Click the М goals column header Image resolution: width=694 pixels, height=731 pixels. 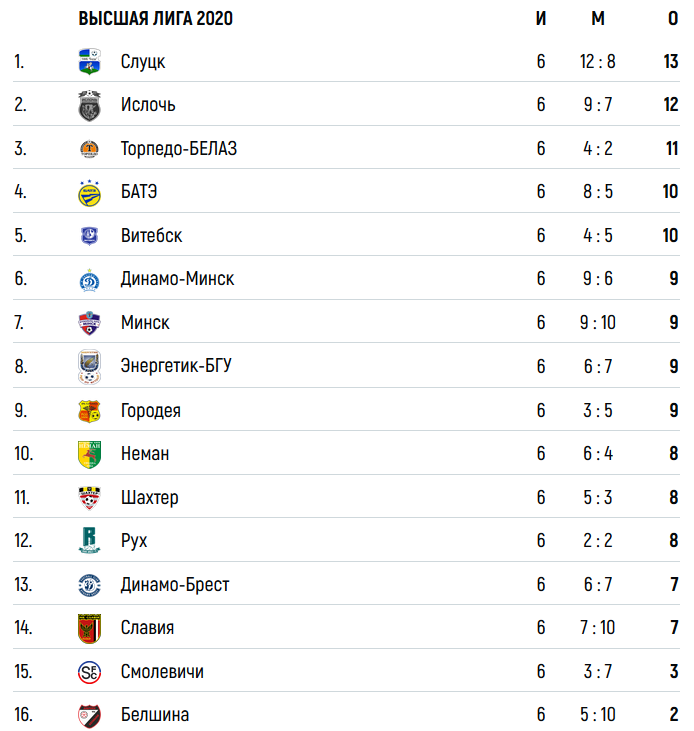click(598, 19)
